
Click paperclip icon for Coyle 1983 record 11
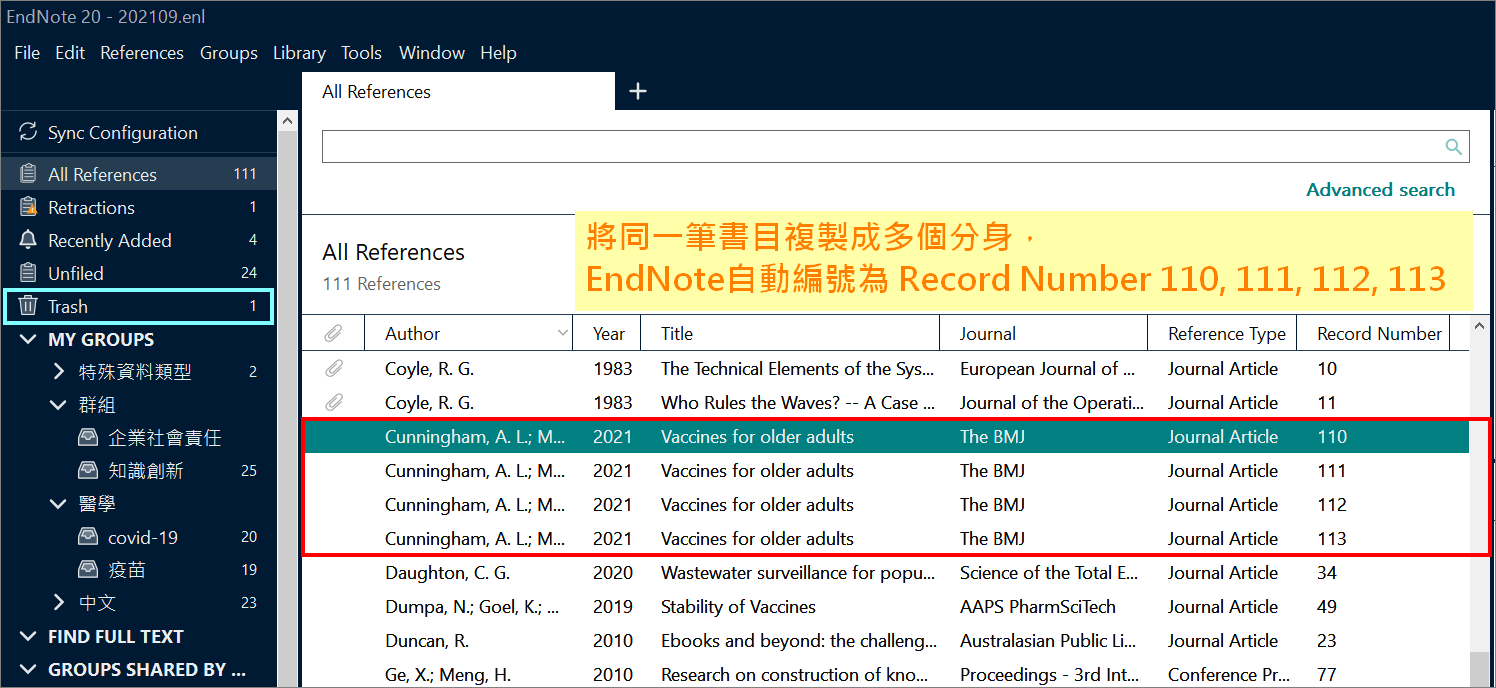click(333, 403)
